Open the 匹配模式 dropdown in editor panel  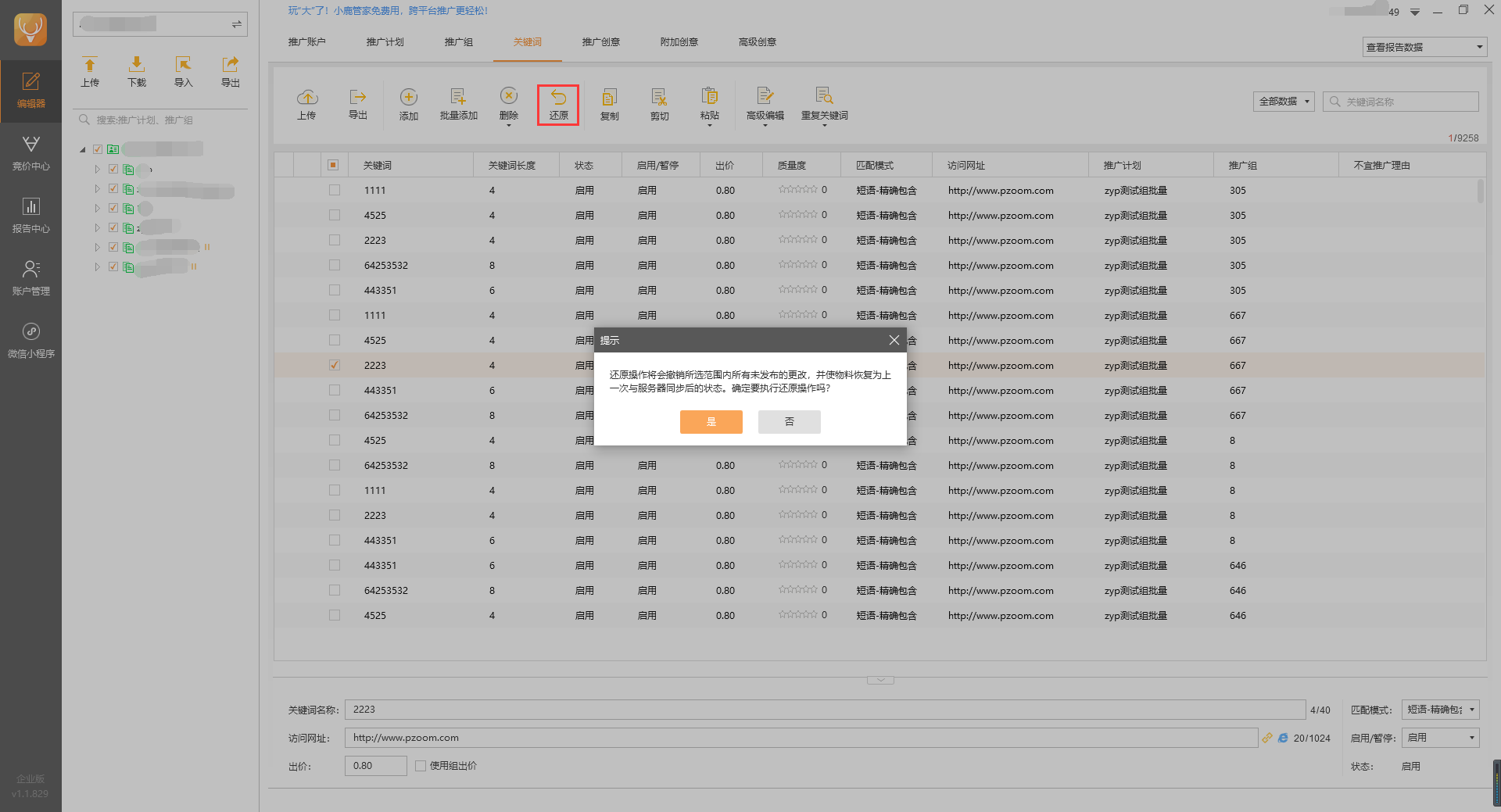[1440, 710]
